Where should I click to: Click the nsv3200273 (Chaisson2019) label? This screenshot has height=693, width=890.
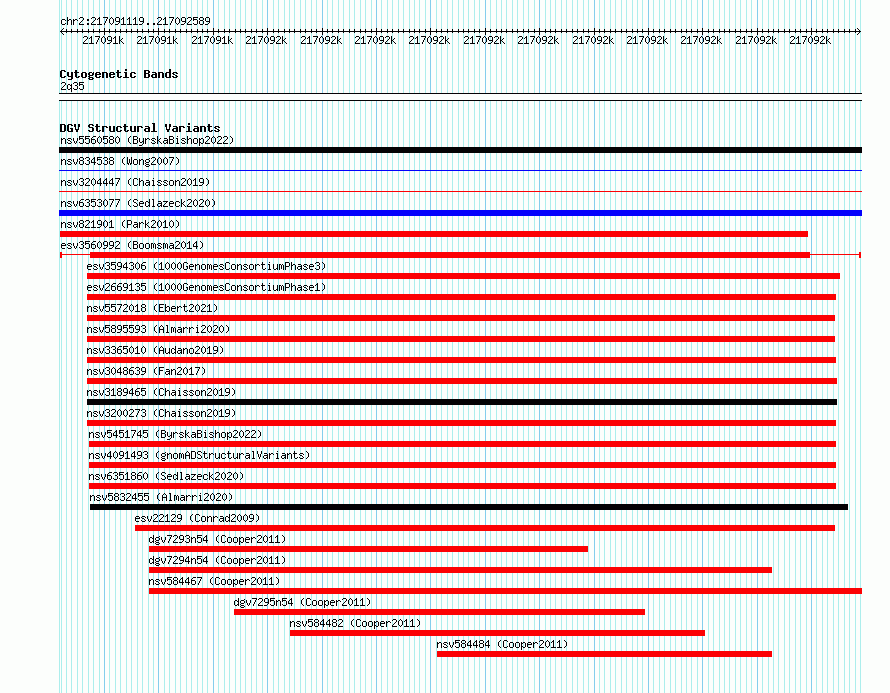point(161,413)
